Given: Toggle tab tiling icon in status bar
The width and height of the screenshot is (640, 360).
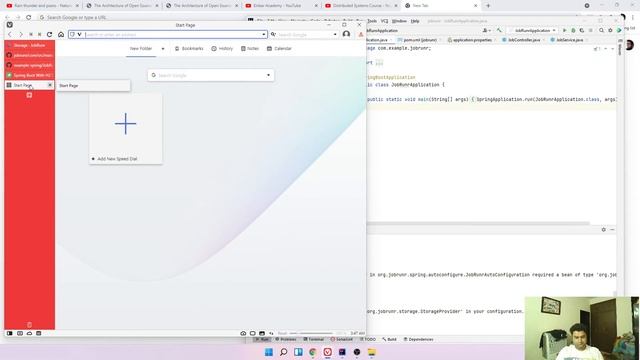Looking at the screenshot, I should (x=253, y=333).
